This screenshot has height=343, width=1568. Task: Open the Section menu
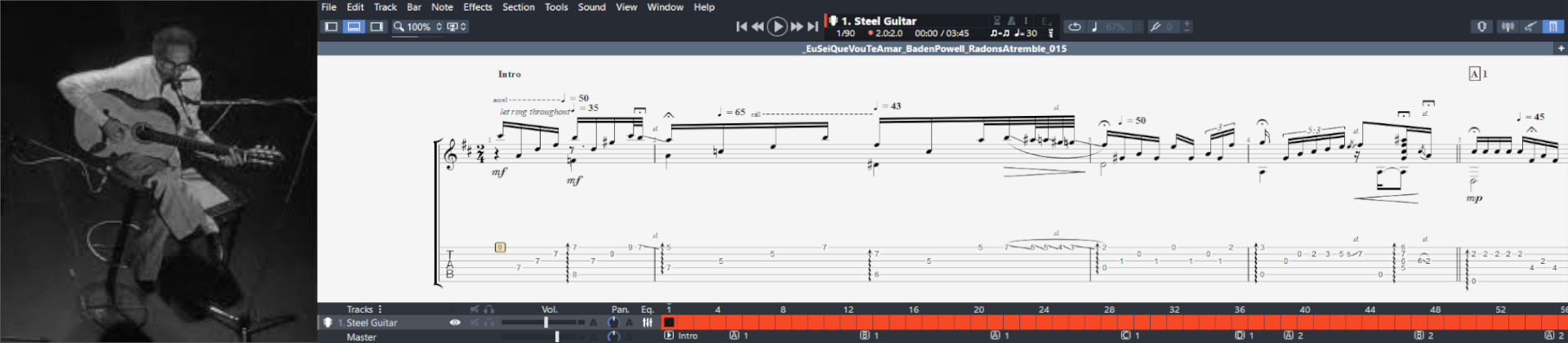point(519,7)
